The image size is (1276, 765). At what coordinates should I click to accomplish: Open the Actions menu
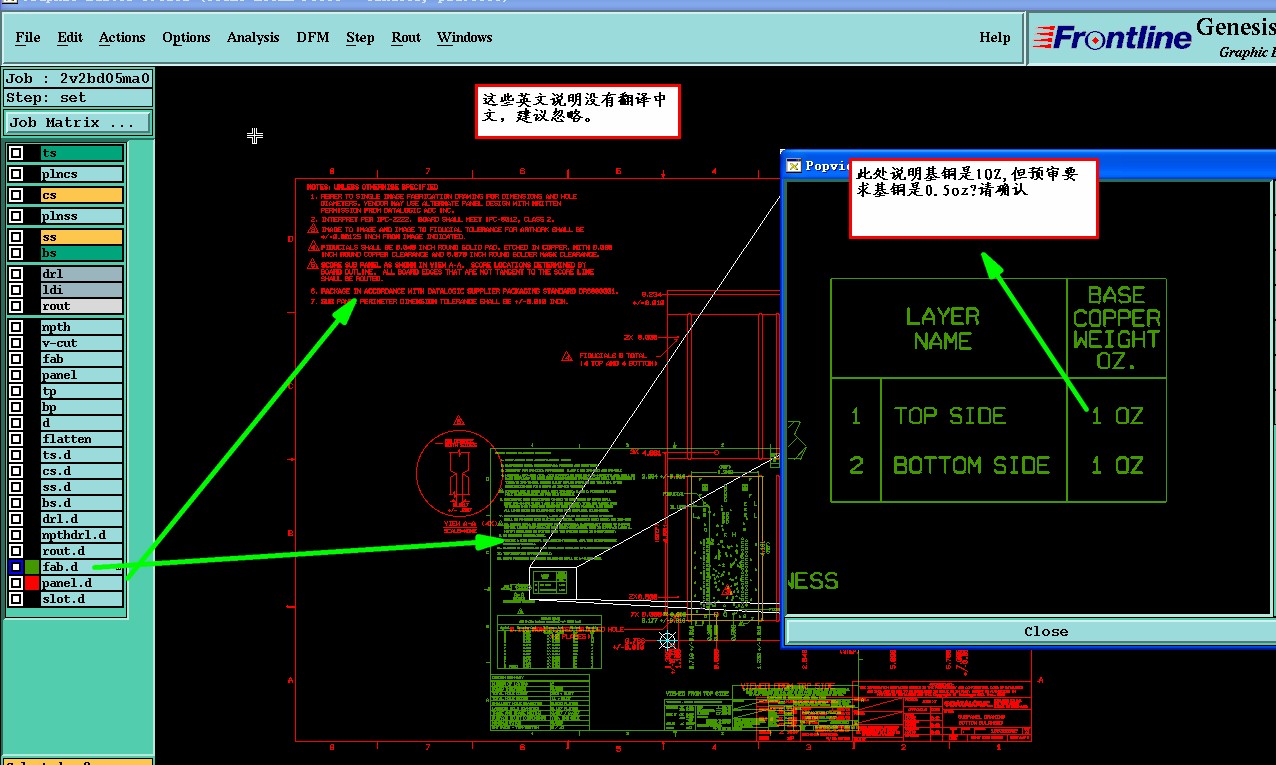click(122, 37)
